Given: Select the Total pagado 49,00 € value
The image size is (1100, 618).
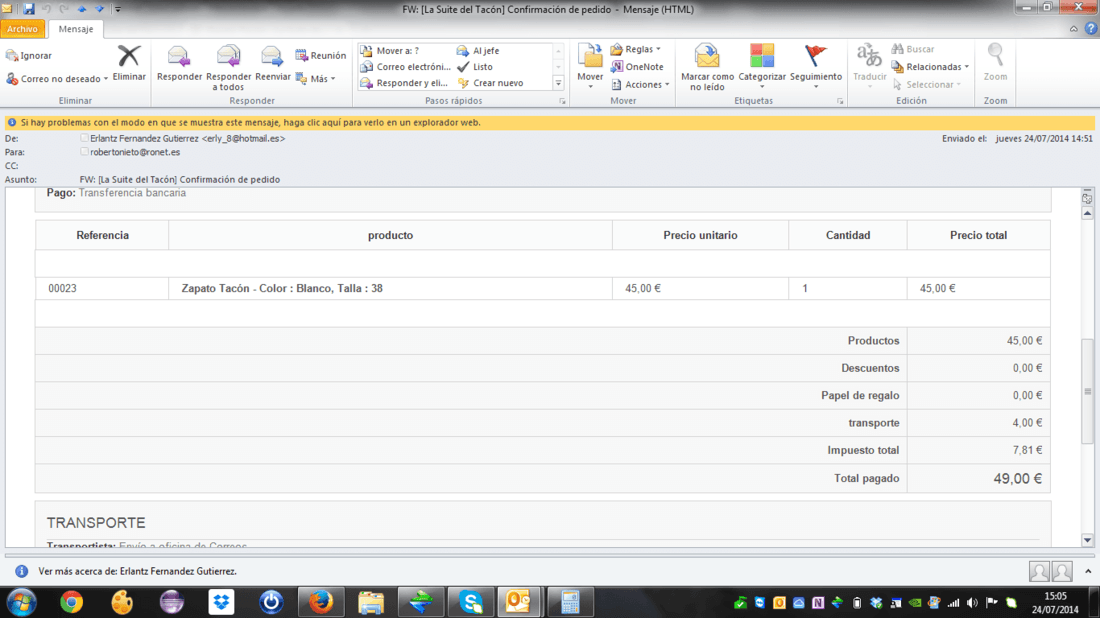Looking at the screenshot, I should click(x=1017, y=478).
